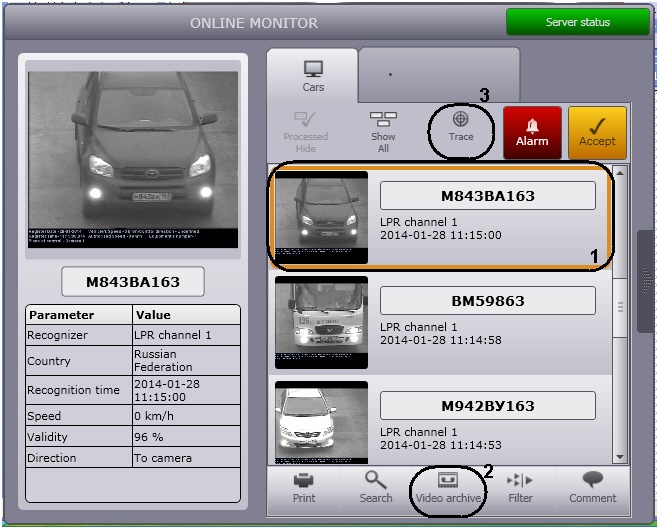
Task: Select the BM59863 bus thumbnail
Action: pos(322,322)
